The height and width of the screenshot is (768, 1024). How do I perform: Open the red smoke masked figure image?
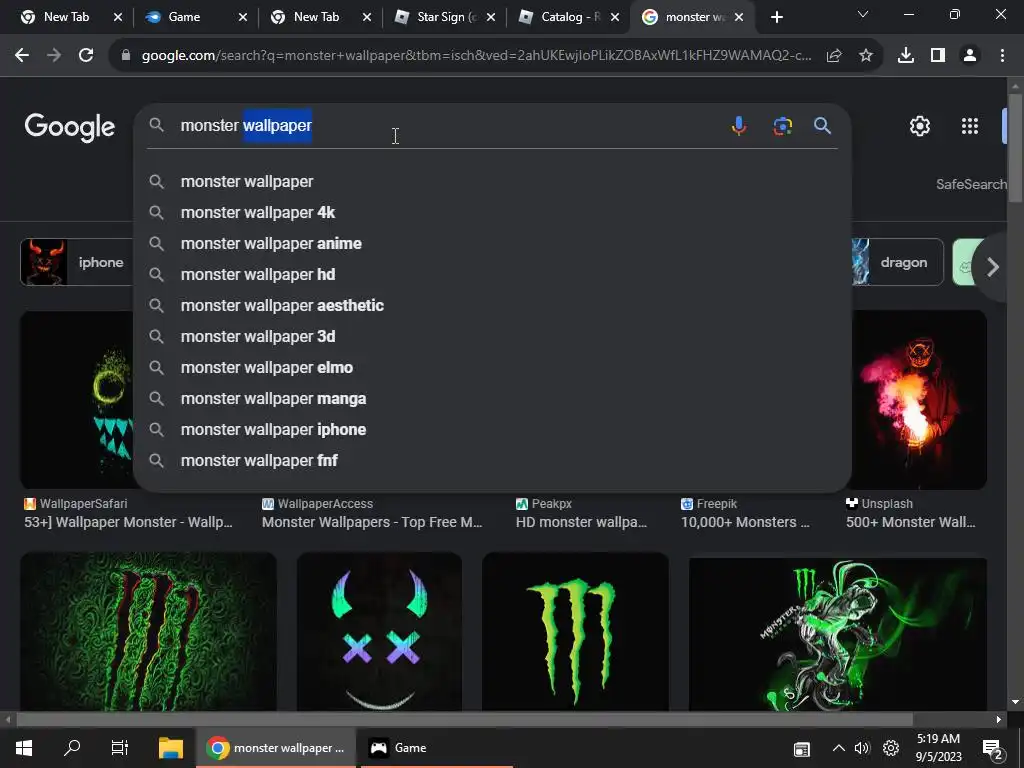pos(919,400)
